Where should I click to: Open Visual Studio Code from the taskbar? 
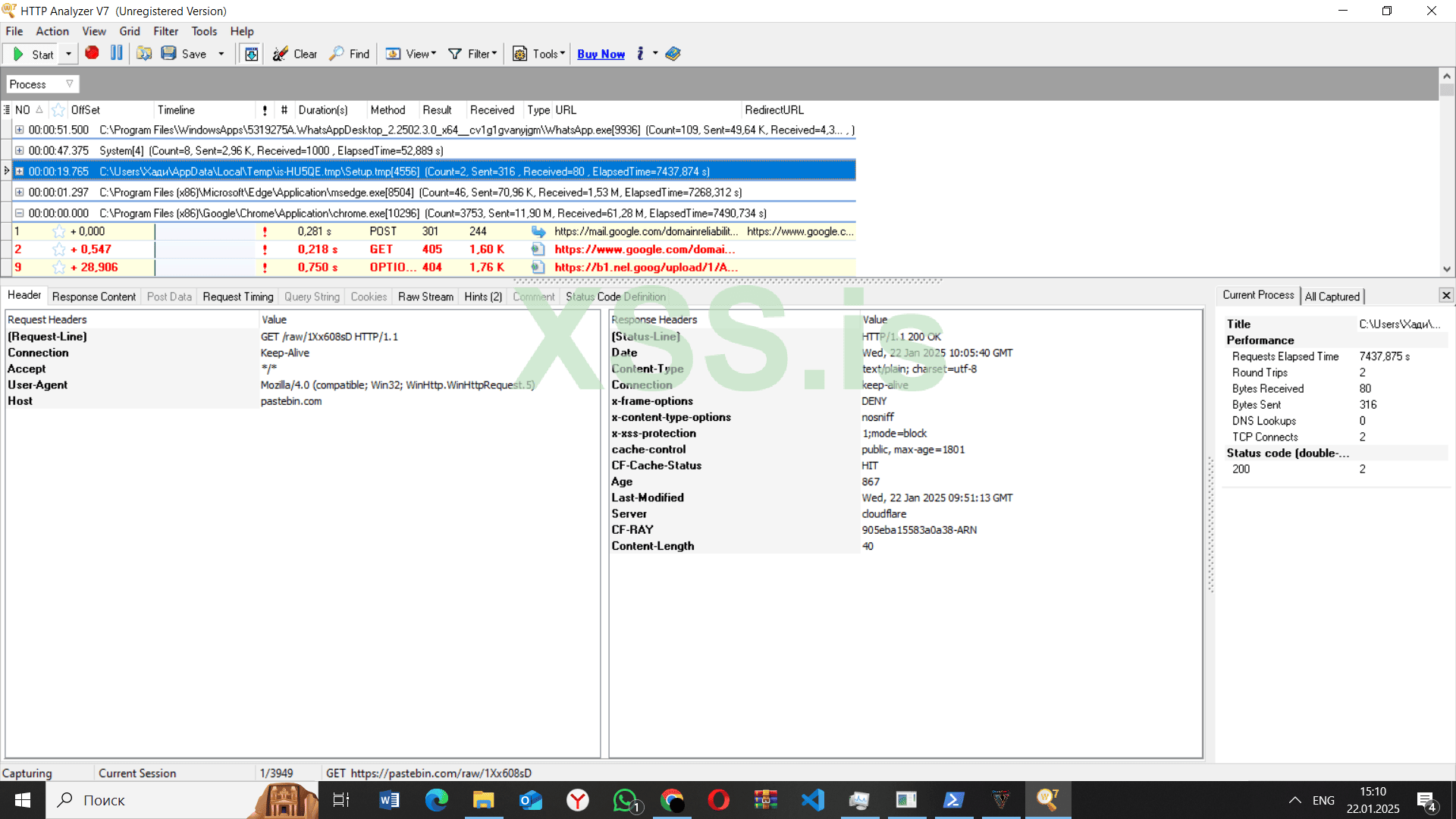[x=812, y=800]
